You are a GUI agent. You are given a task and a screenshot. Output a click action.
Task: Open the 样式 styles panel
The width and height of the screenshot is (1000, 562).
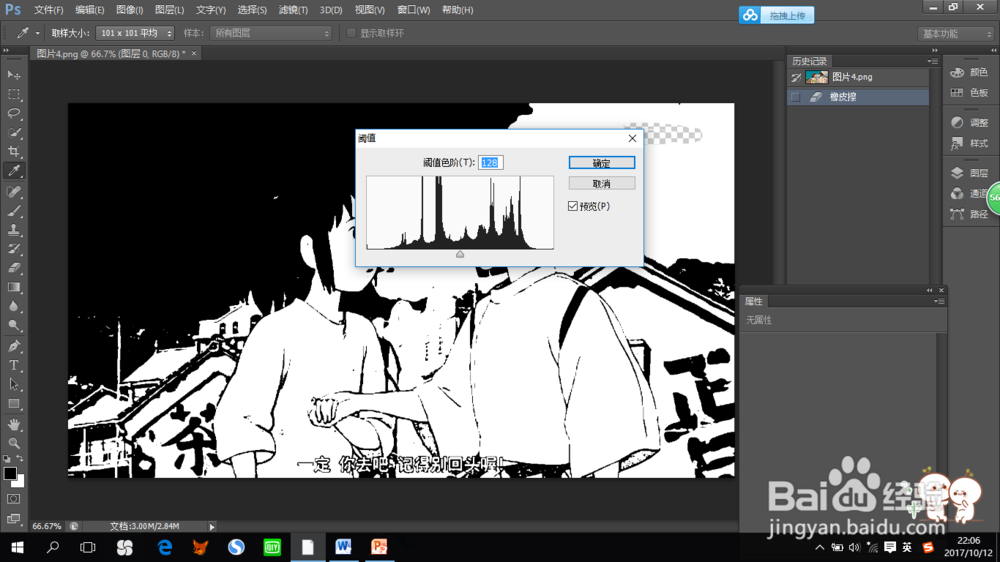coord(969,143)
